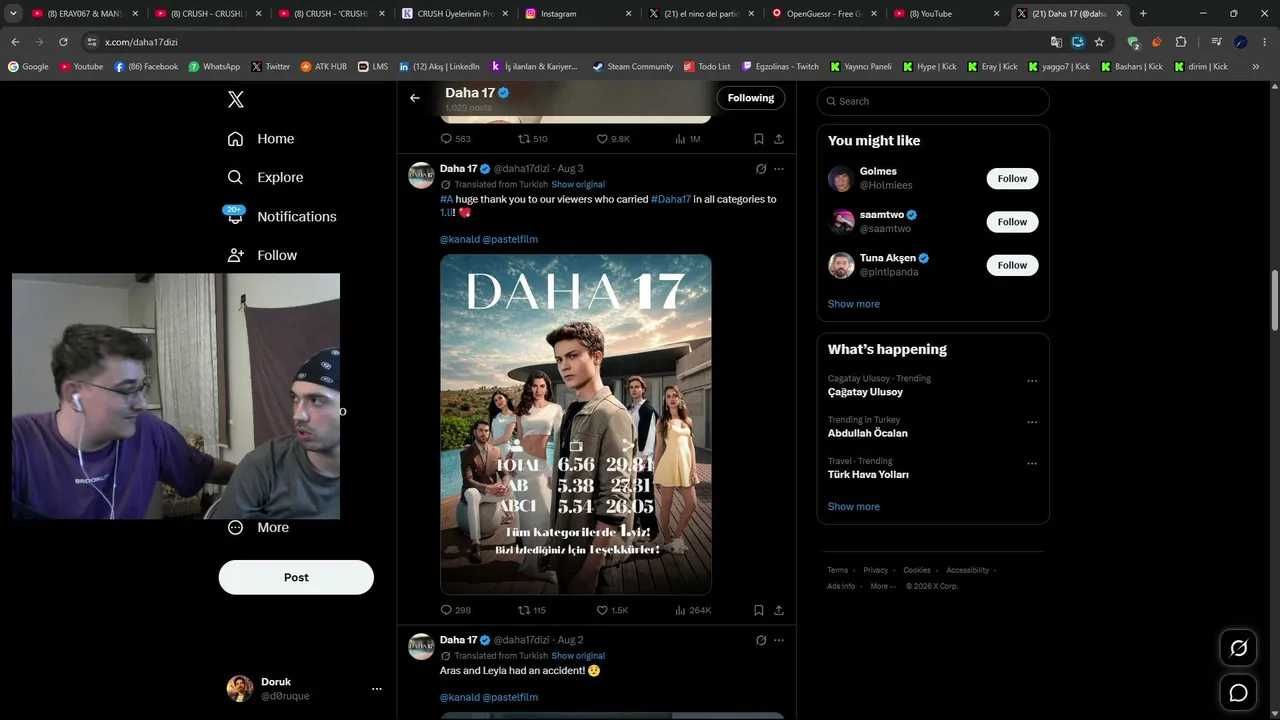
Task: Open the media control icon in browser toolbar
Action: (1216, 42)
